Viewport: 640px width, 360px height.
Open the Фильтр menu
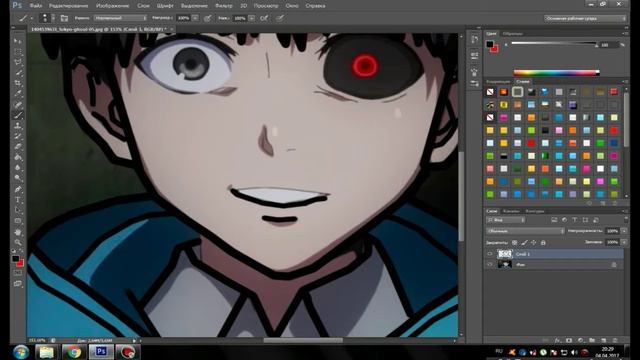[224, 6]
